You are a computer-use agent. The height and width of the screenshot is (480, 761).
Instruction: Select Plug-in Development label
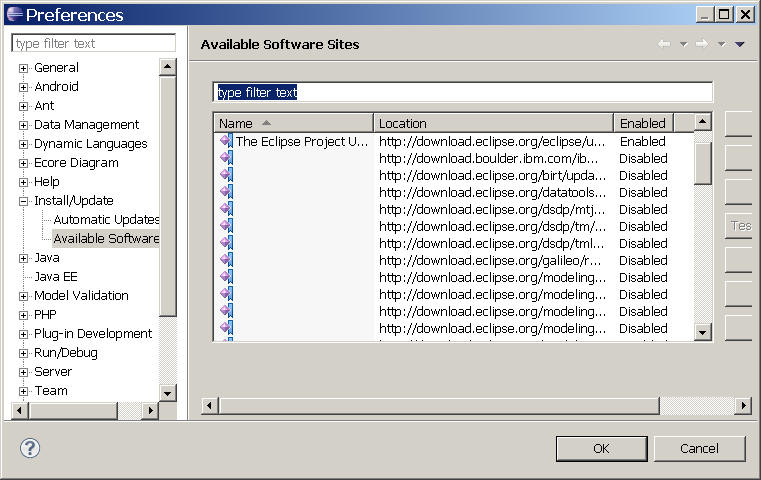93,333
